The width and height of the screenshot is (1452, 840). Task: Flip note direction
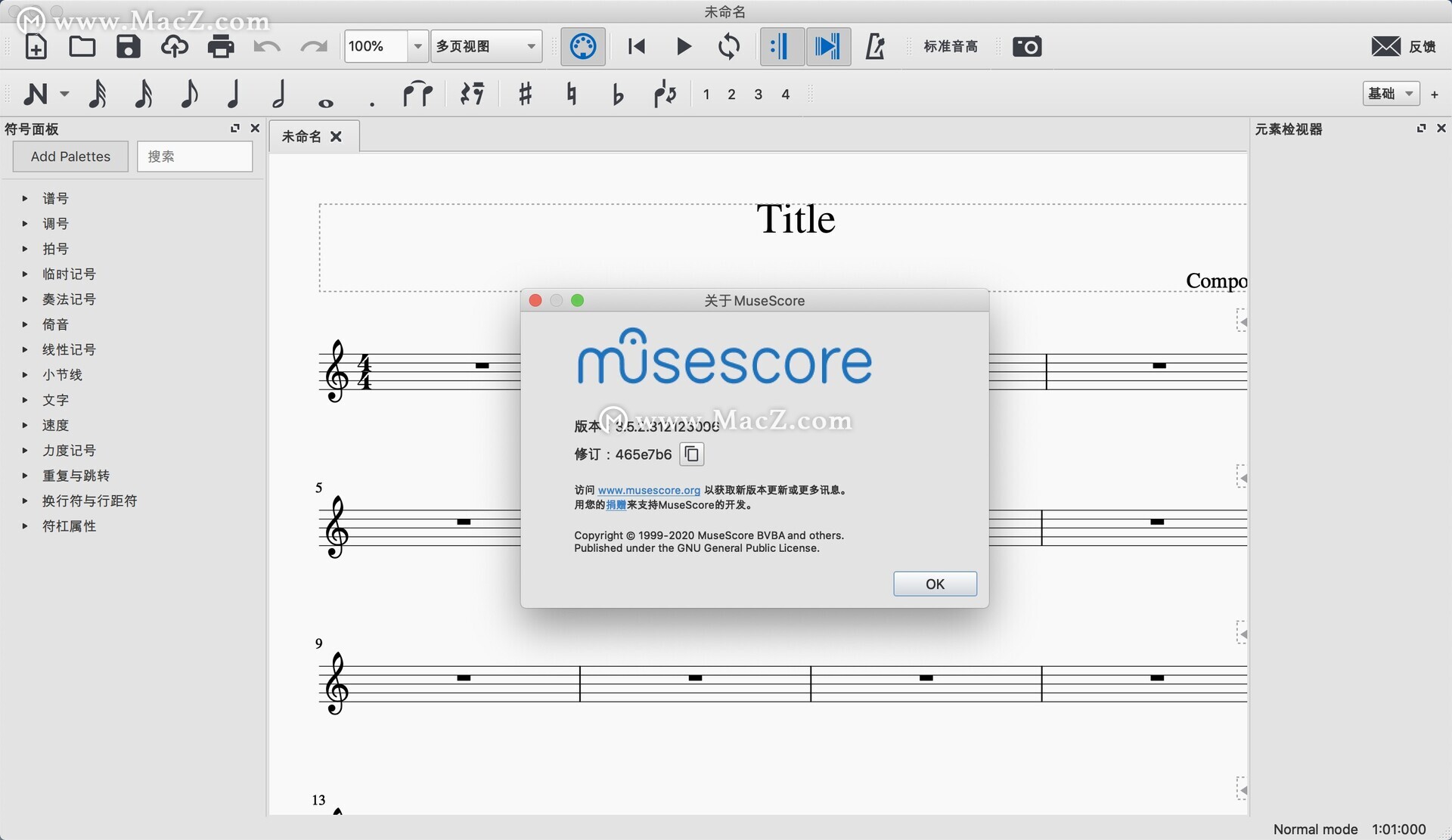(665, 95)
